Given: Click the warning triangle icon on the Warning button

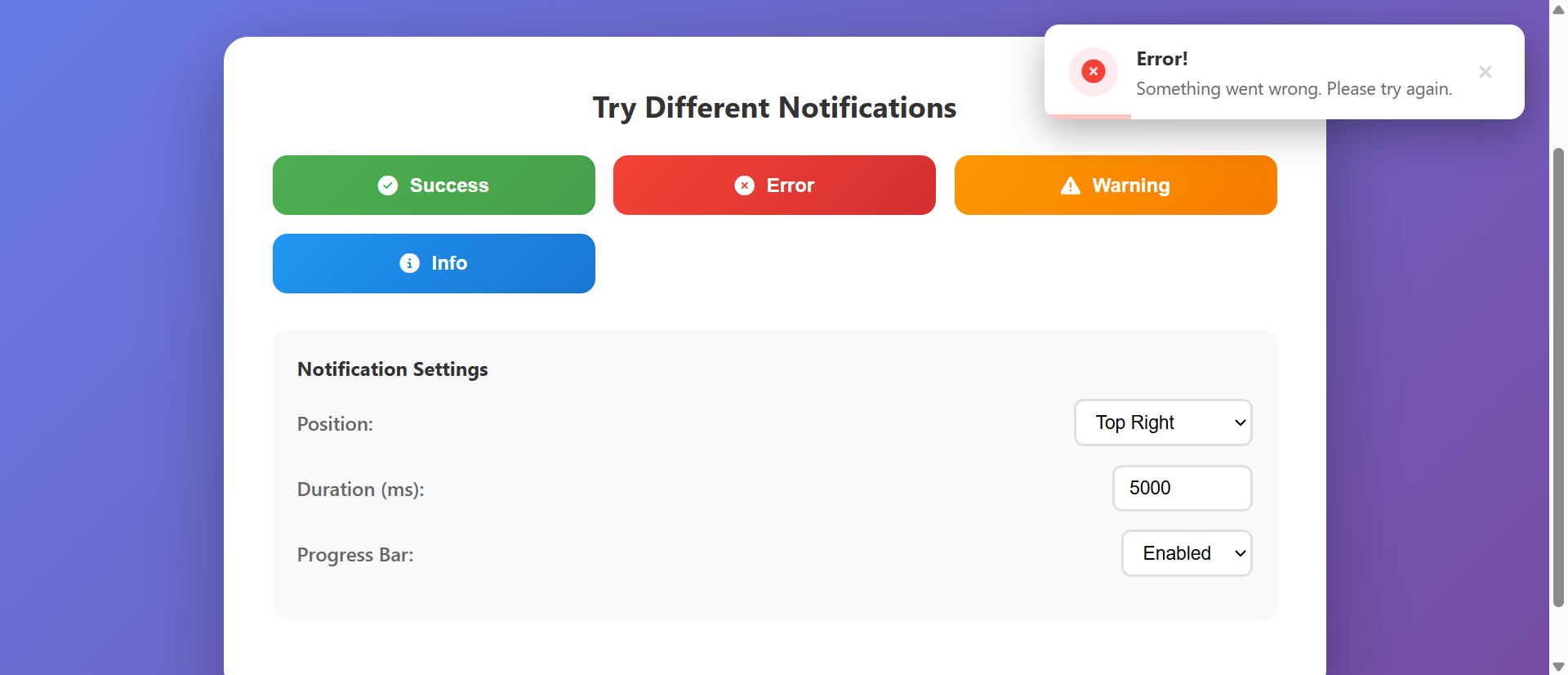Looking at the screenshot, I should tap(1070, 186).
